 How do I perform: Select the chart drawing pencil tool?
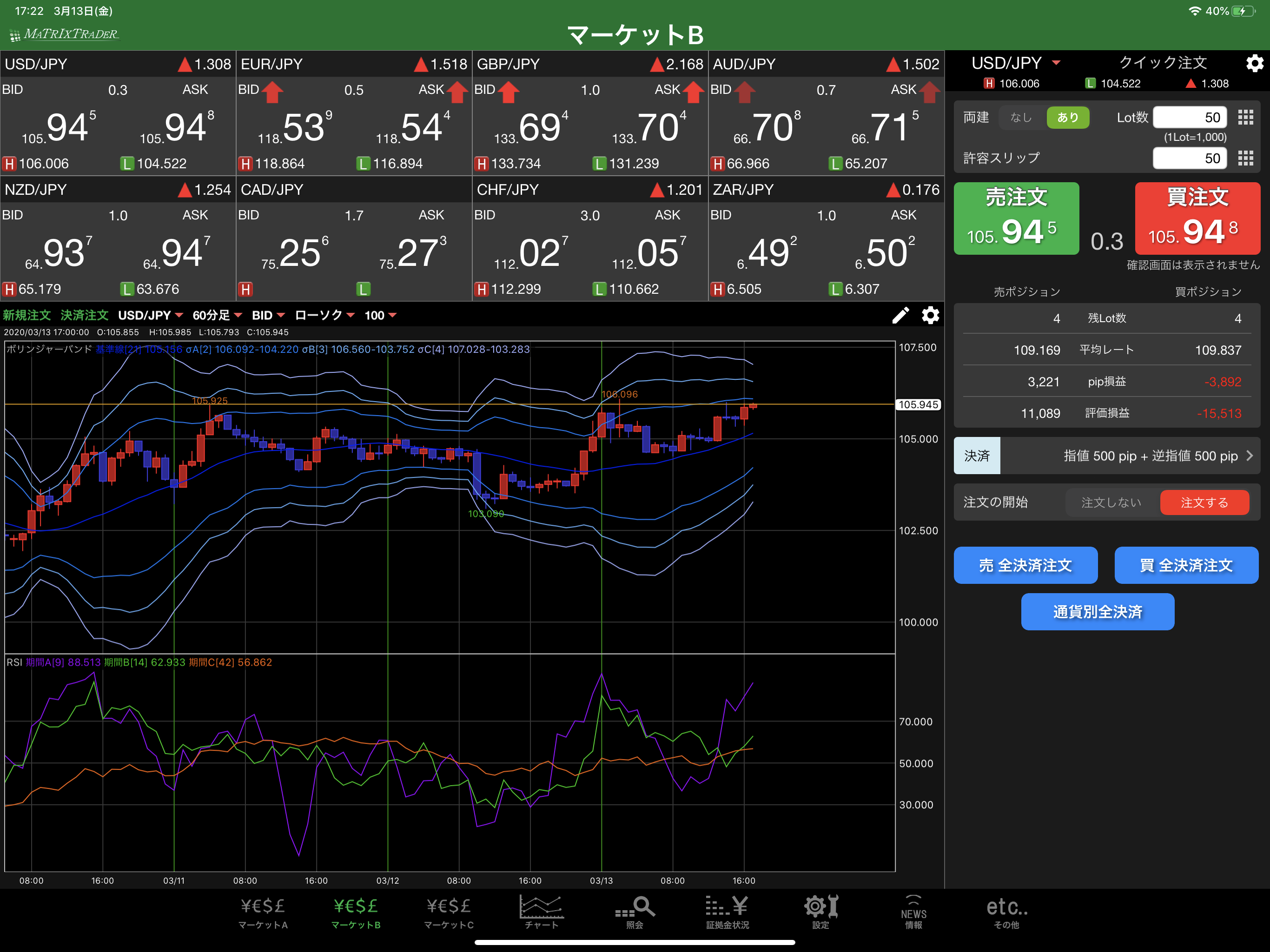[900, 315]
